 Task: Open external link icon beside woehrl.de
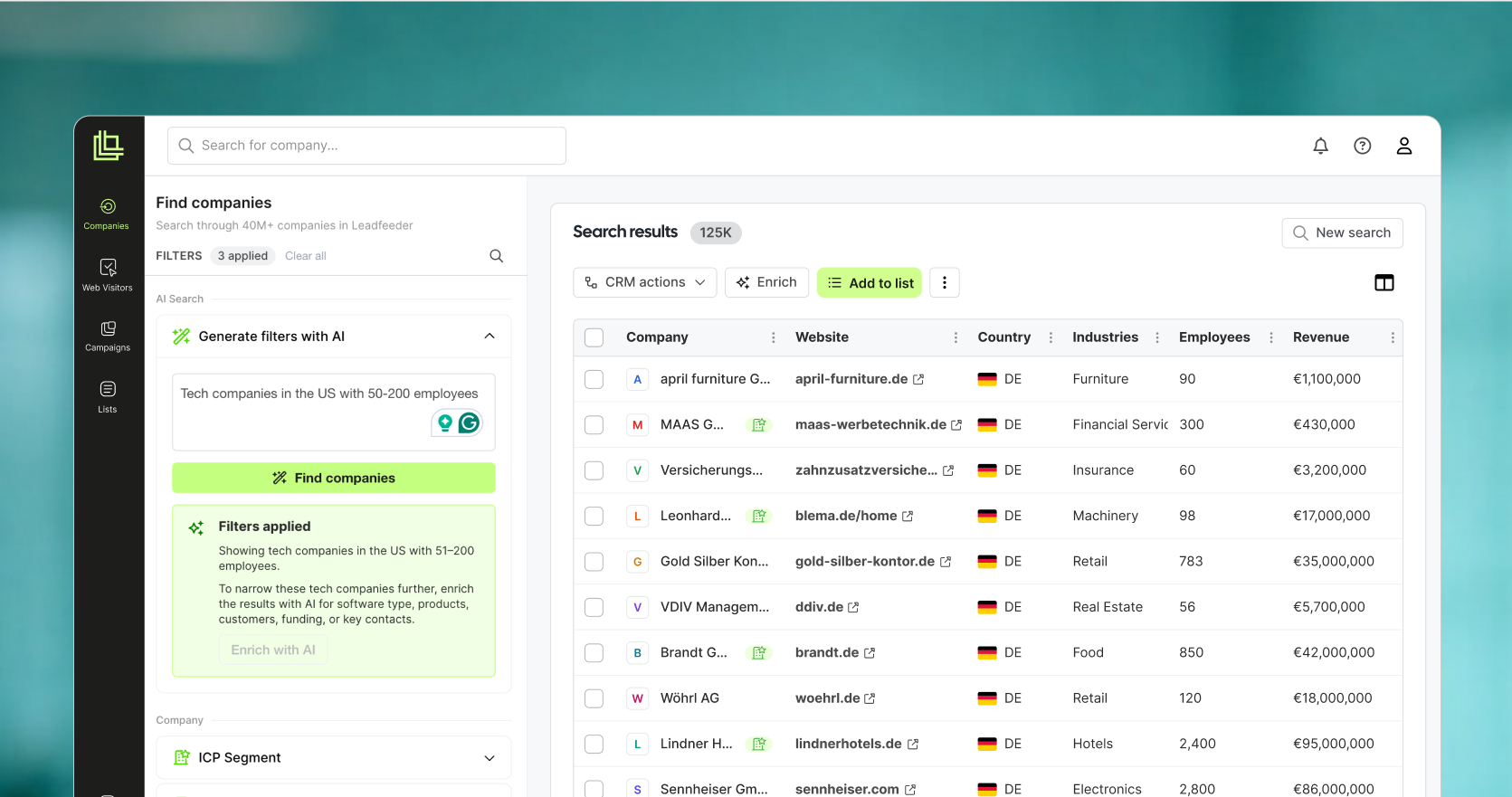coord(870,698)
